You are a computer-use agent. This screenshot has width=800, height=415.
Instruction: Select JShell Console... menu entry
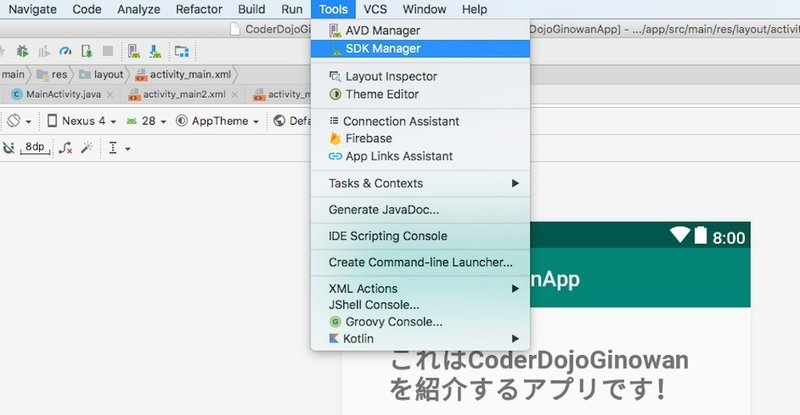click(x=420, y=305)
